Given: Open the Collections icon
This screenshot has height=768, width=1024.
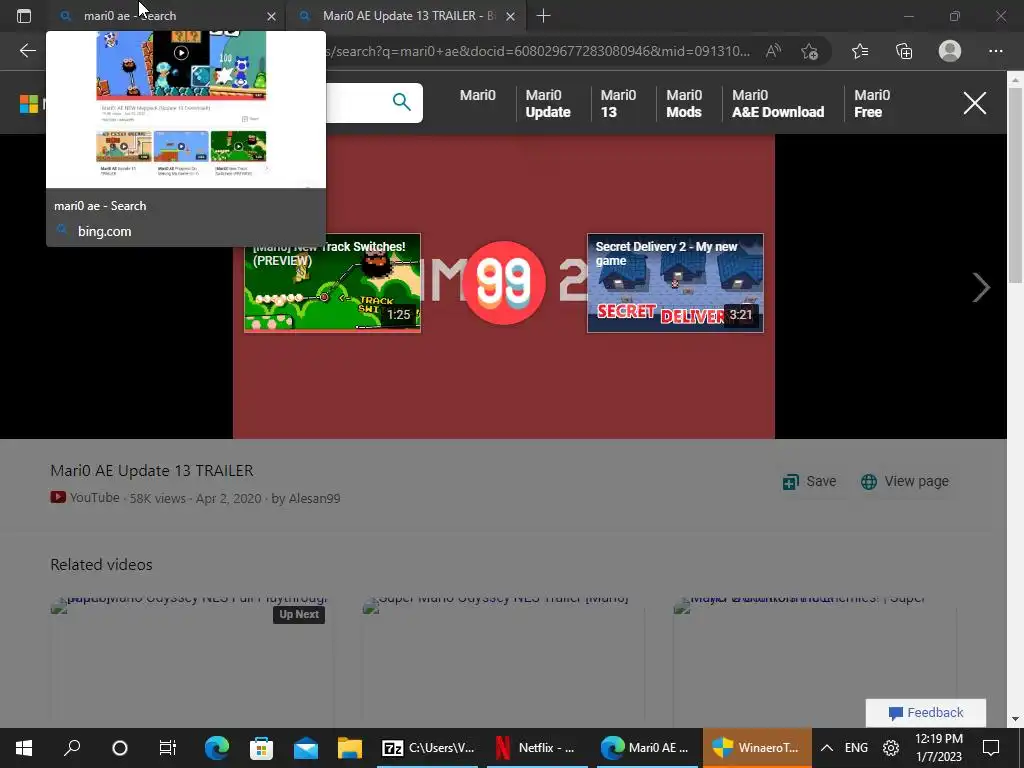Looking at the screenshot, I should 904,51.
